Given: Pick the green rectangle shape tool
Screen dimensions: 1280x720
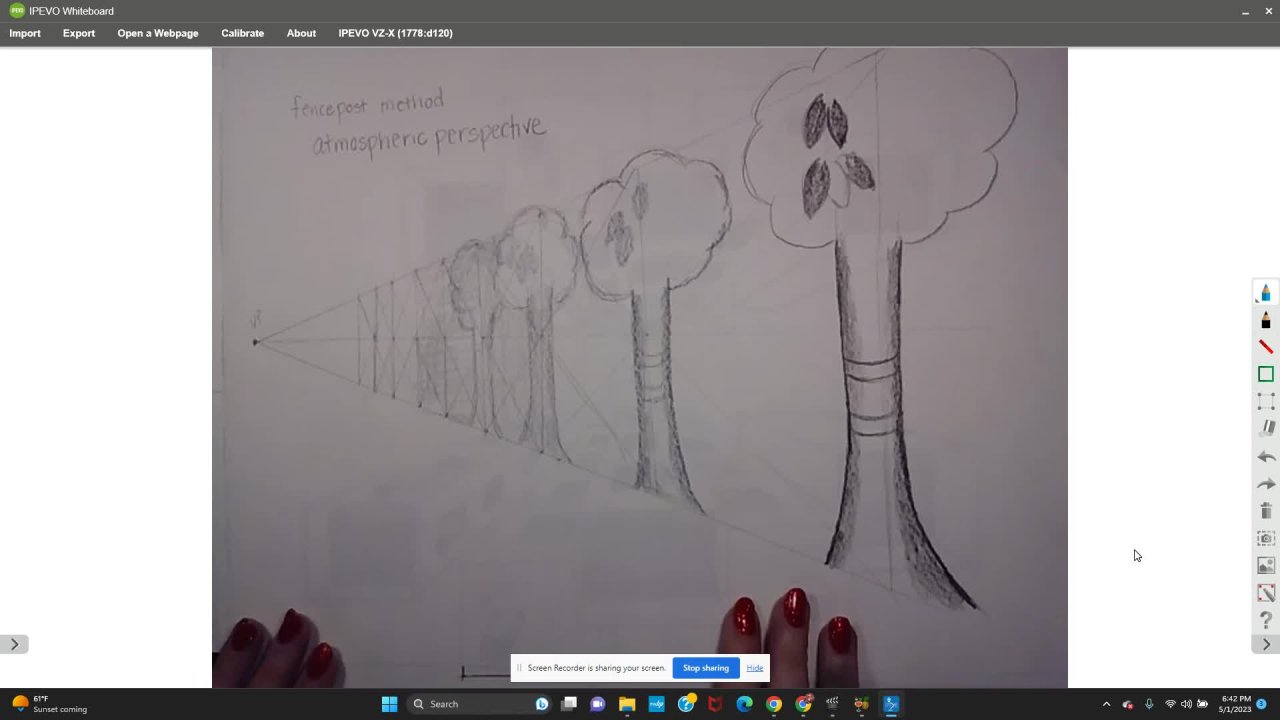Looking at the screenshot, I should click(1265, 374).
